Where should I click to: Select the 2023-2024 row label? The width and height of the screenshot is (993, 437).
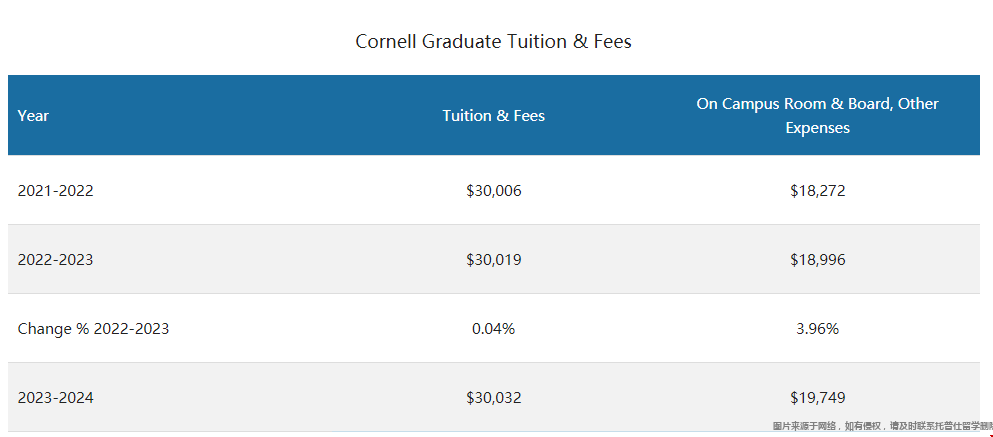point(55,398)
